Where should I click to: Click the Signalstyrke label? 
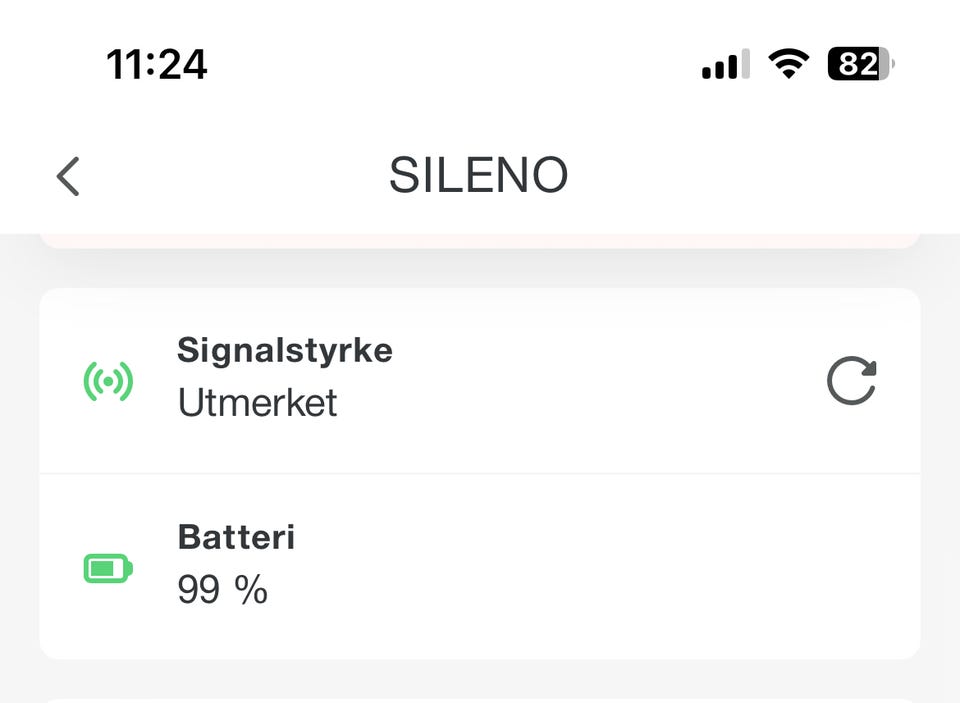tap(285, 350)
